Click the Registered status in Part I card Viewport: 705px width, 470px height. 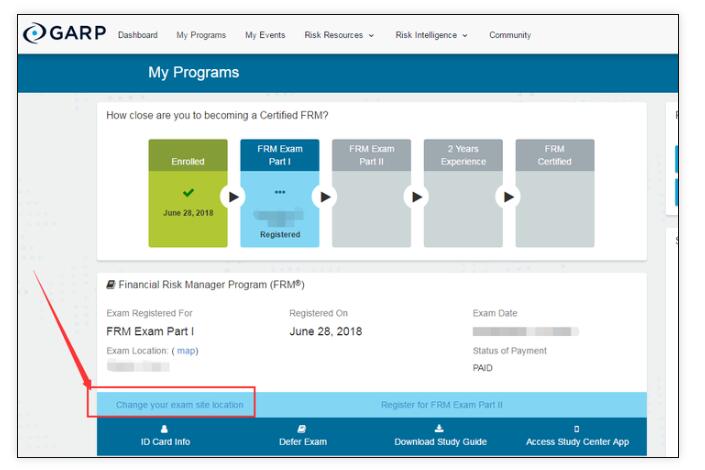280,234
